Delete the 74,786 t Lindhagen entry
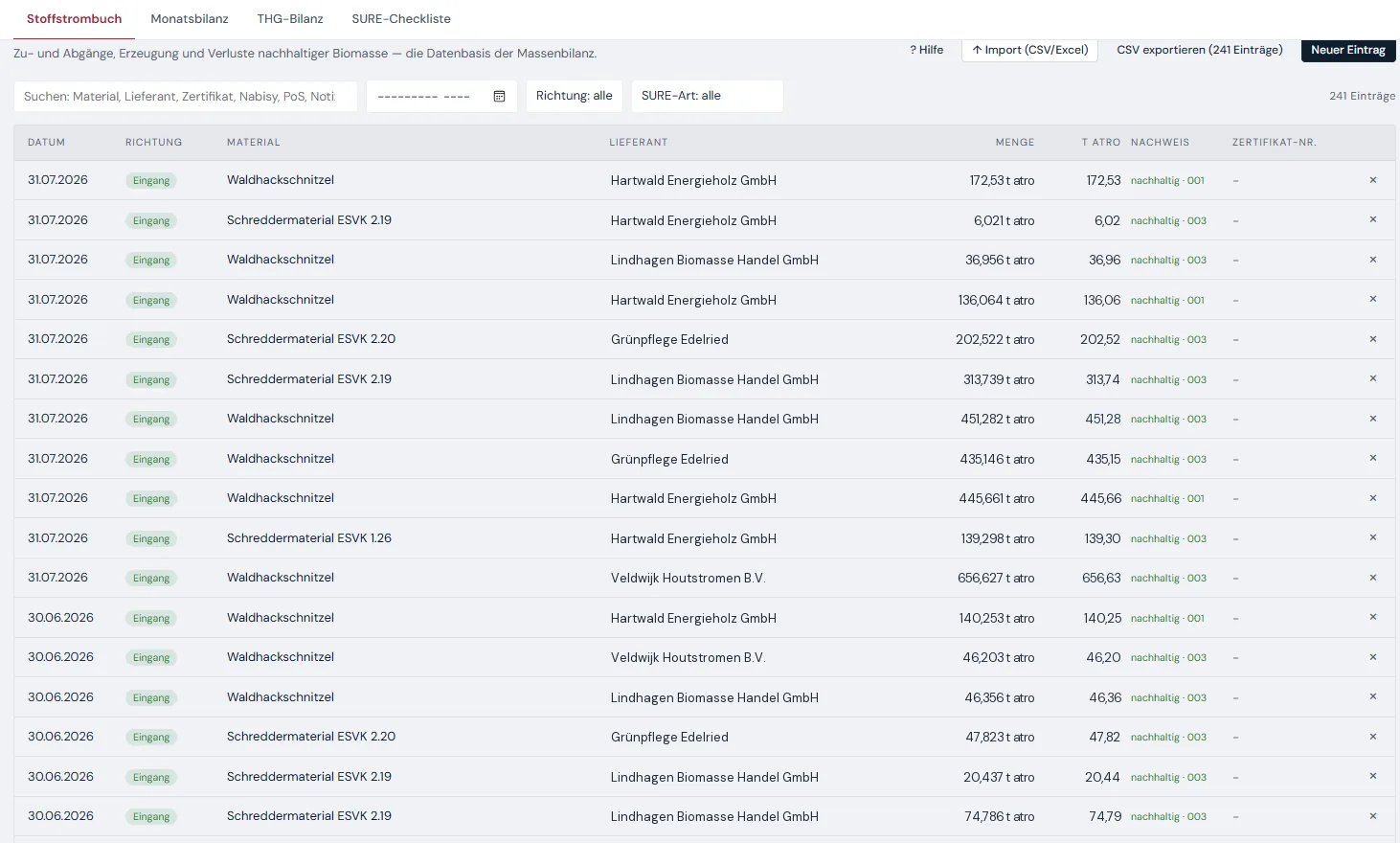This screenshot has width=1400, height=843. click(1372, 816)
